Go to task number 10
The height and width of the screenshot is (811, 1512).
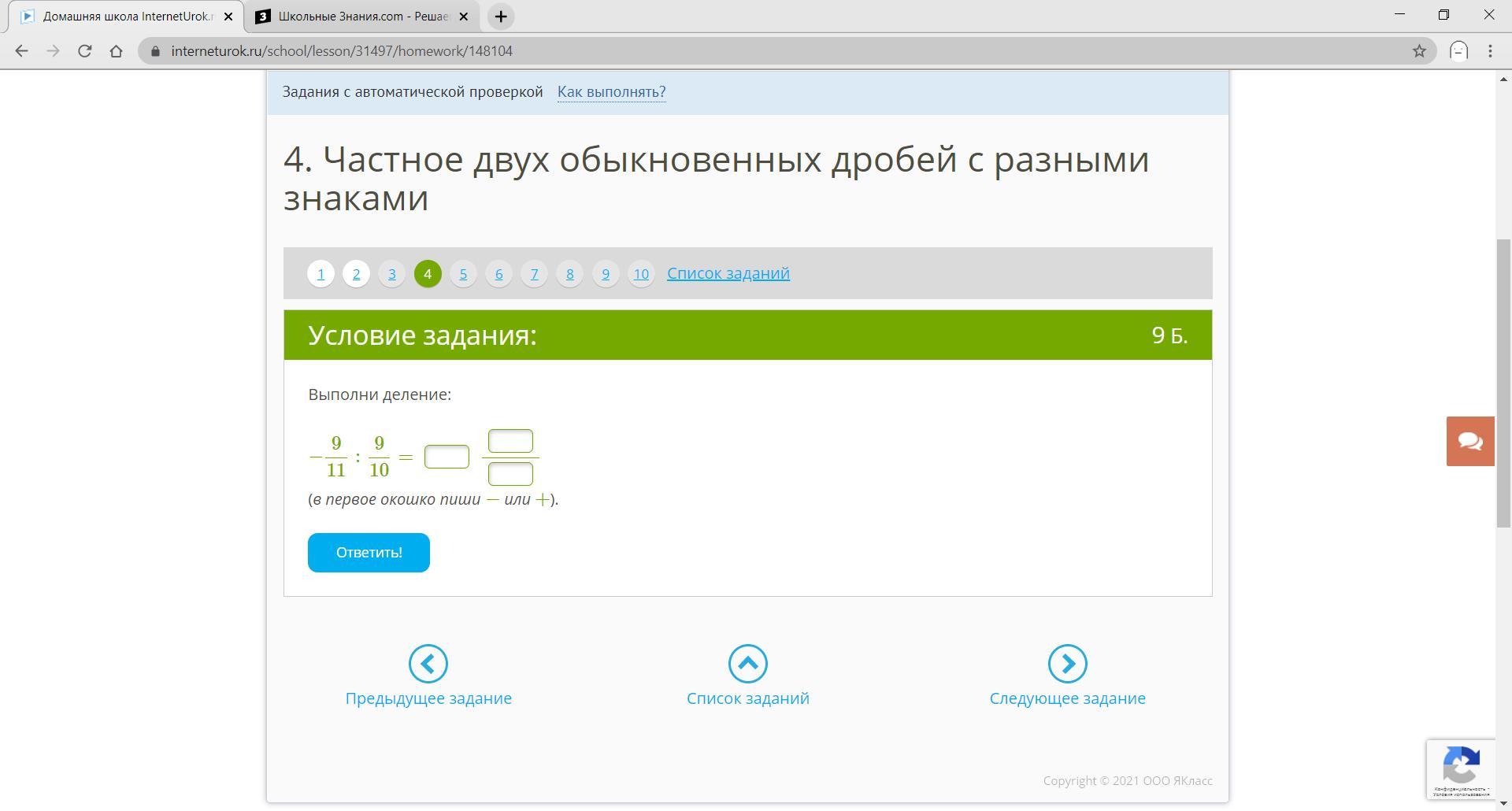tap(641, 274)
